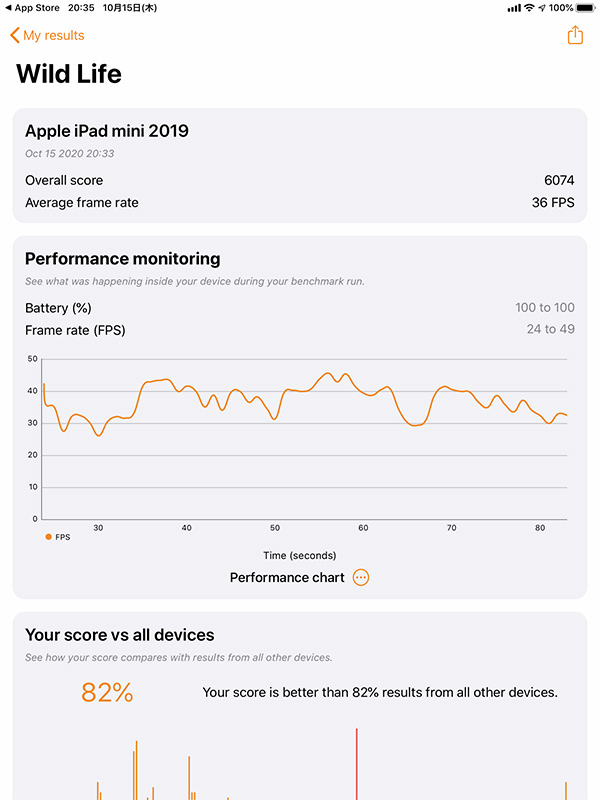This screenshot has height=800, width=600.
Task: Click the cellular signal bars icon
Action: (514, 7)
